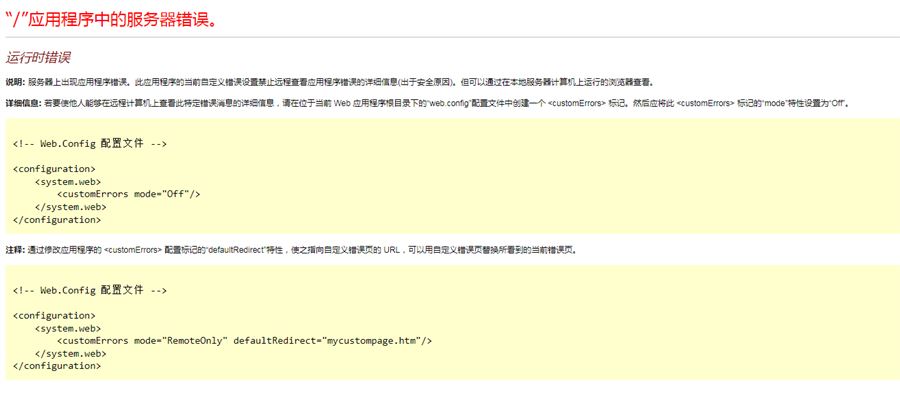The height and width of the screenshot is (402, 900).
Task: Click the closing </configuration> tag in first block
Action: tap(57, 219)
